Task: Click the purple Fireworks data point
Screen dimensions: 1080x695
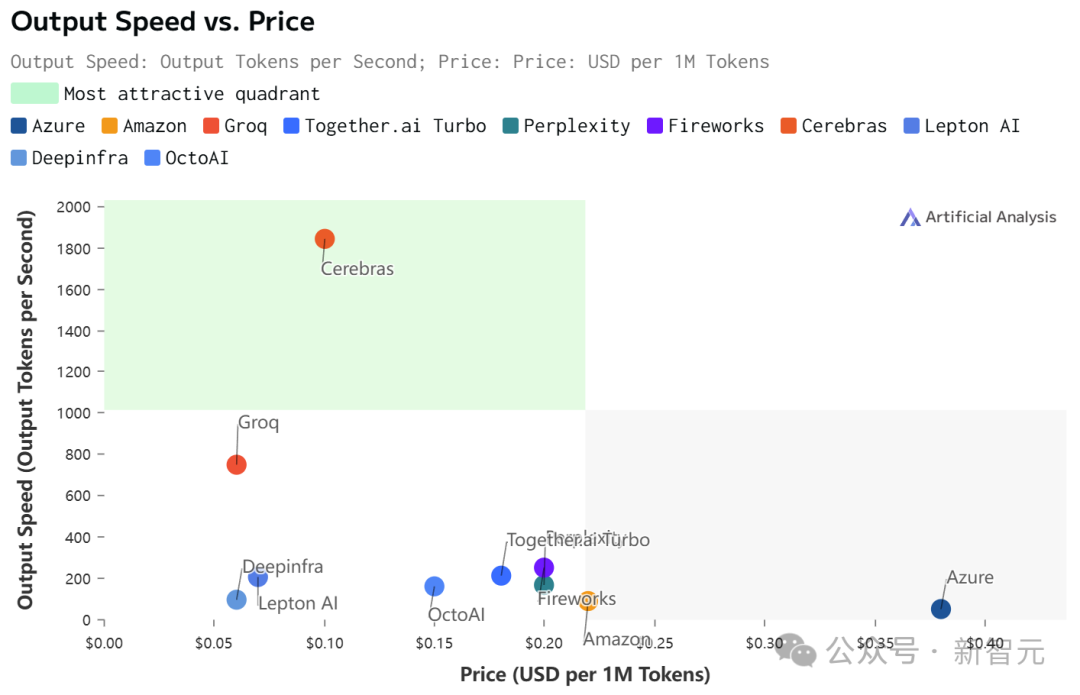Action: point(544,567)
